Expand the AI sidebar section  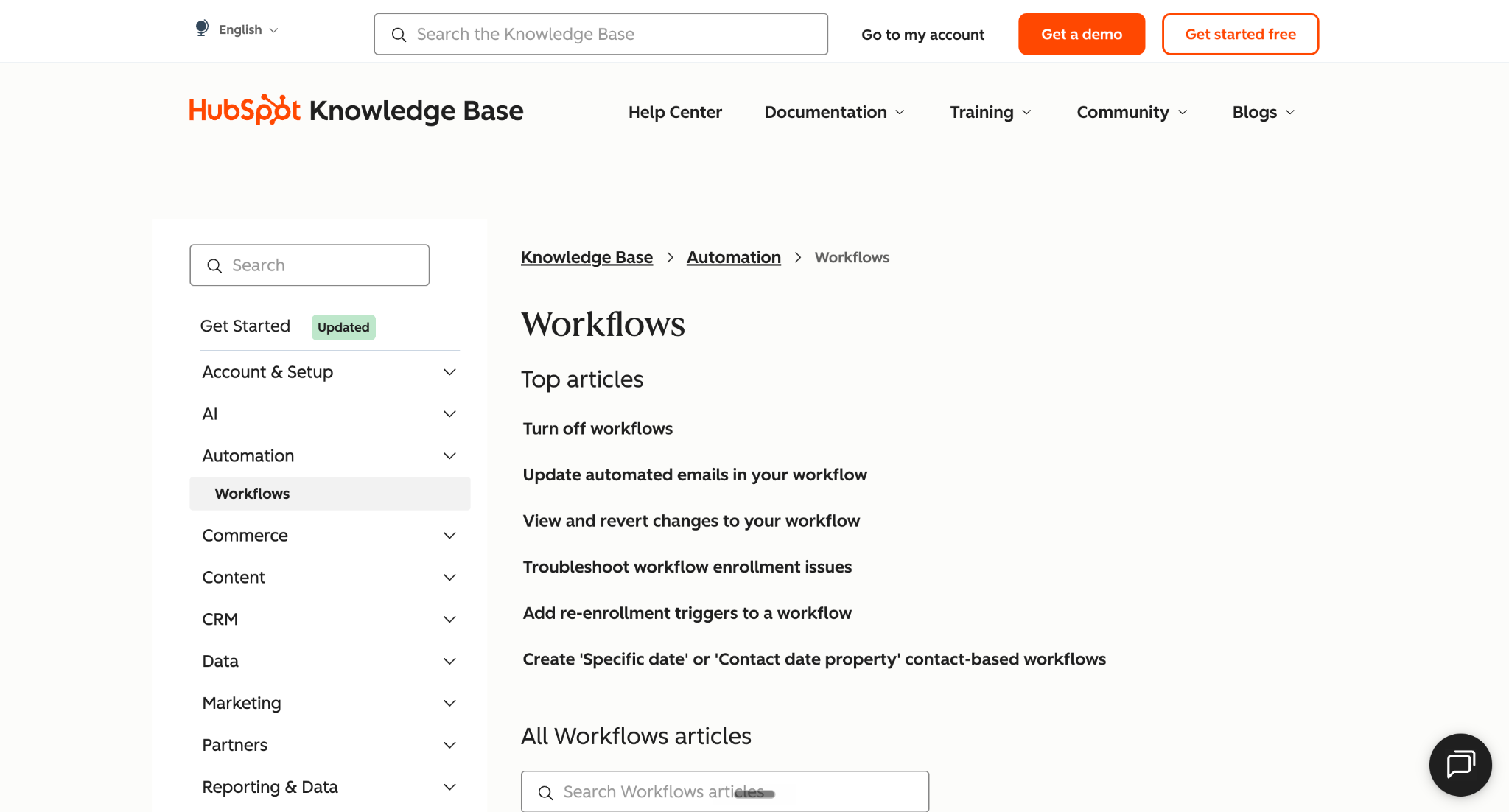pos(329,414)
